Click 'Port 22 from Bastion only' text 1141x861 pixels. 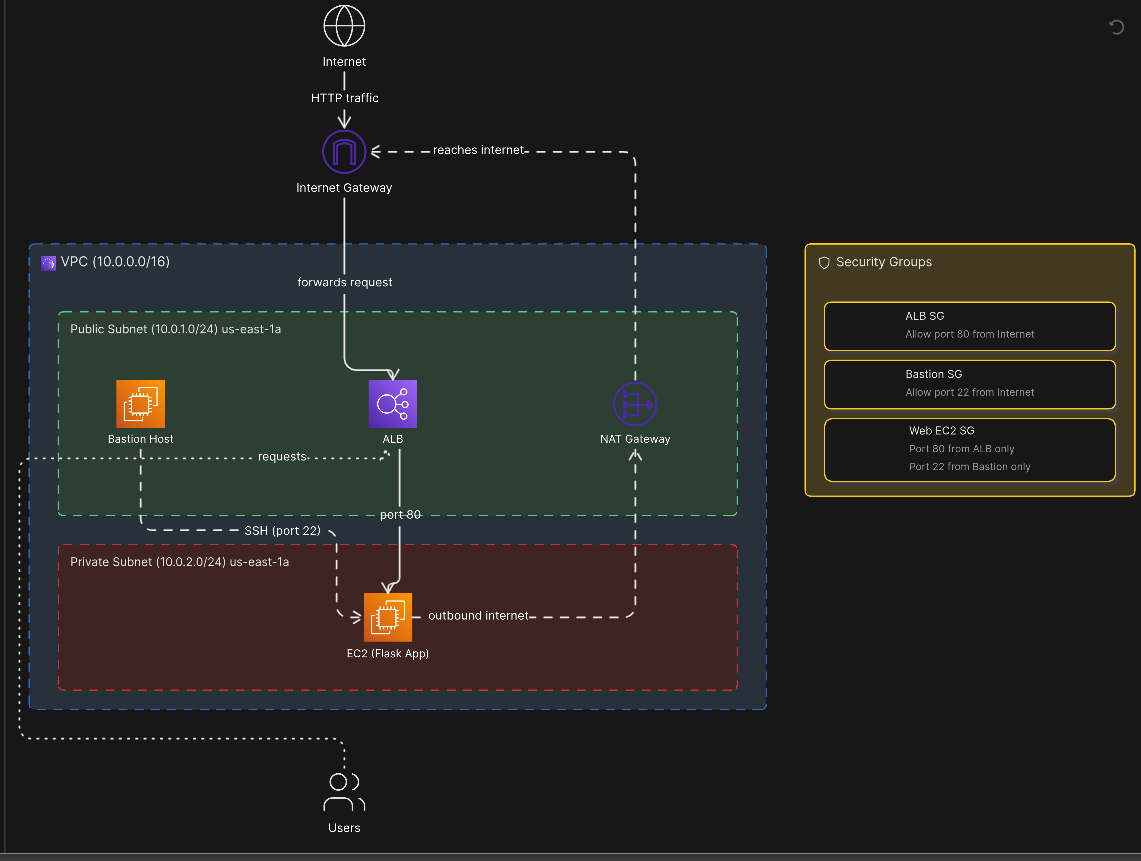coord(969,467)
